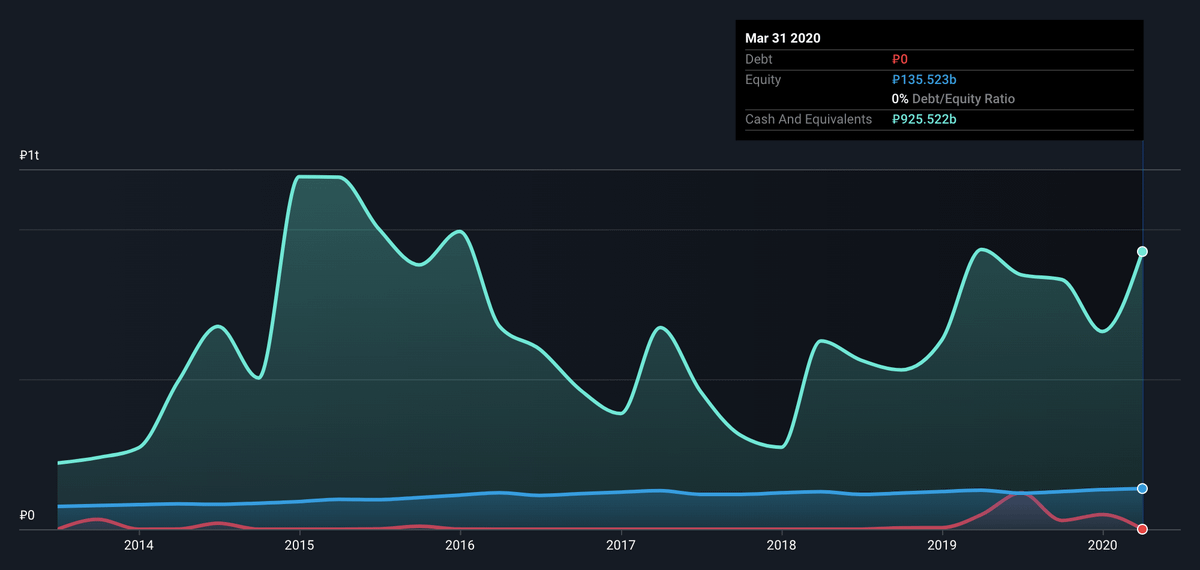Click the red Debt endpoint marker

pyautogui.click(x=1142, y=529)
